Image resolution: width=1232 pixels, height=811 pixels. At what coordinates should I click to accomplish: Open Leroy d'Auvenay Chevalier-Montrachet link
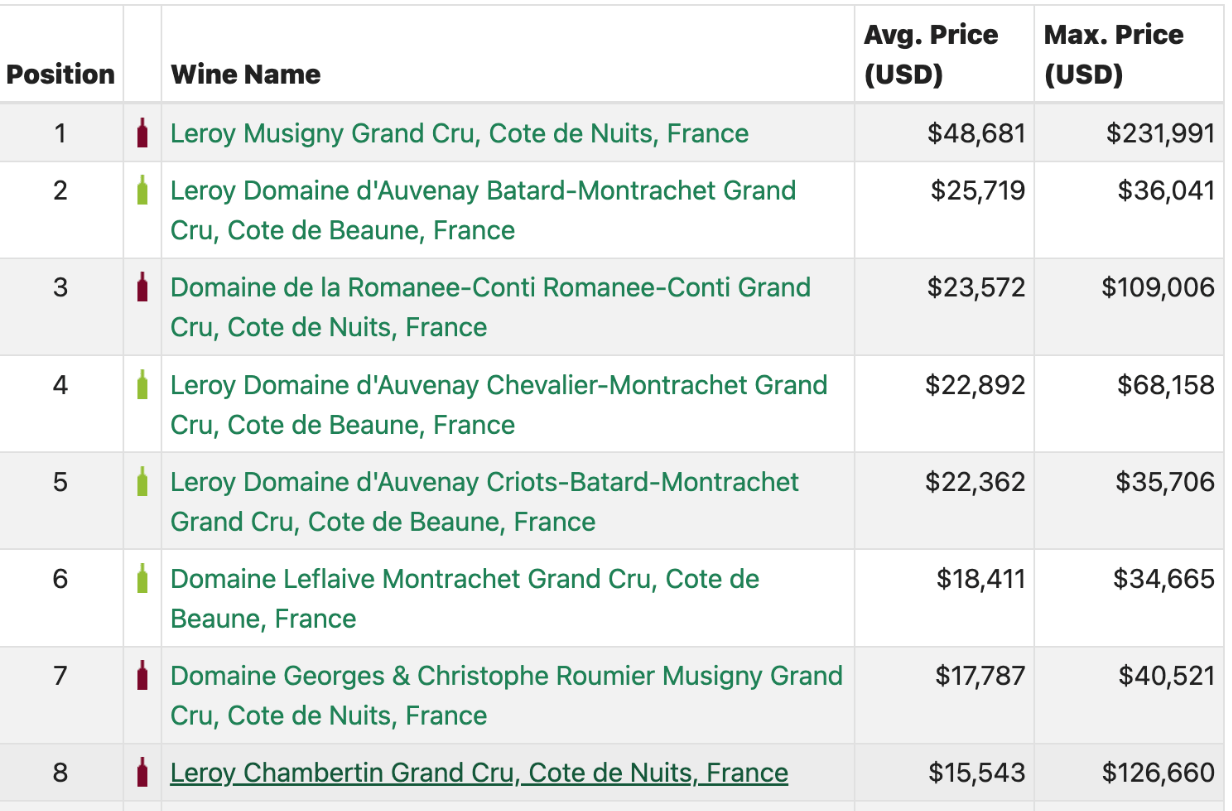(499, 405)
